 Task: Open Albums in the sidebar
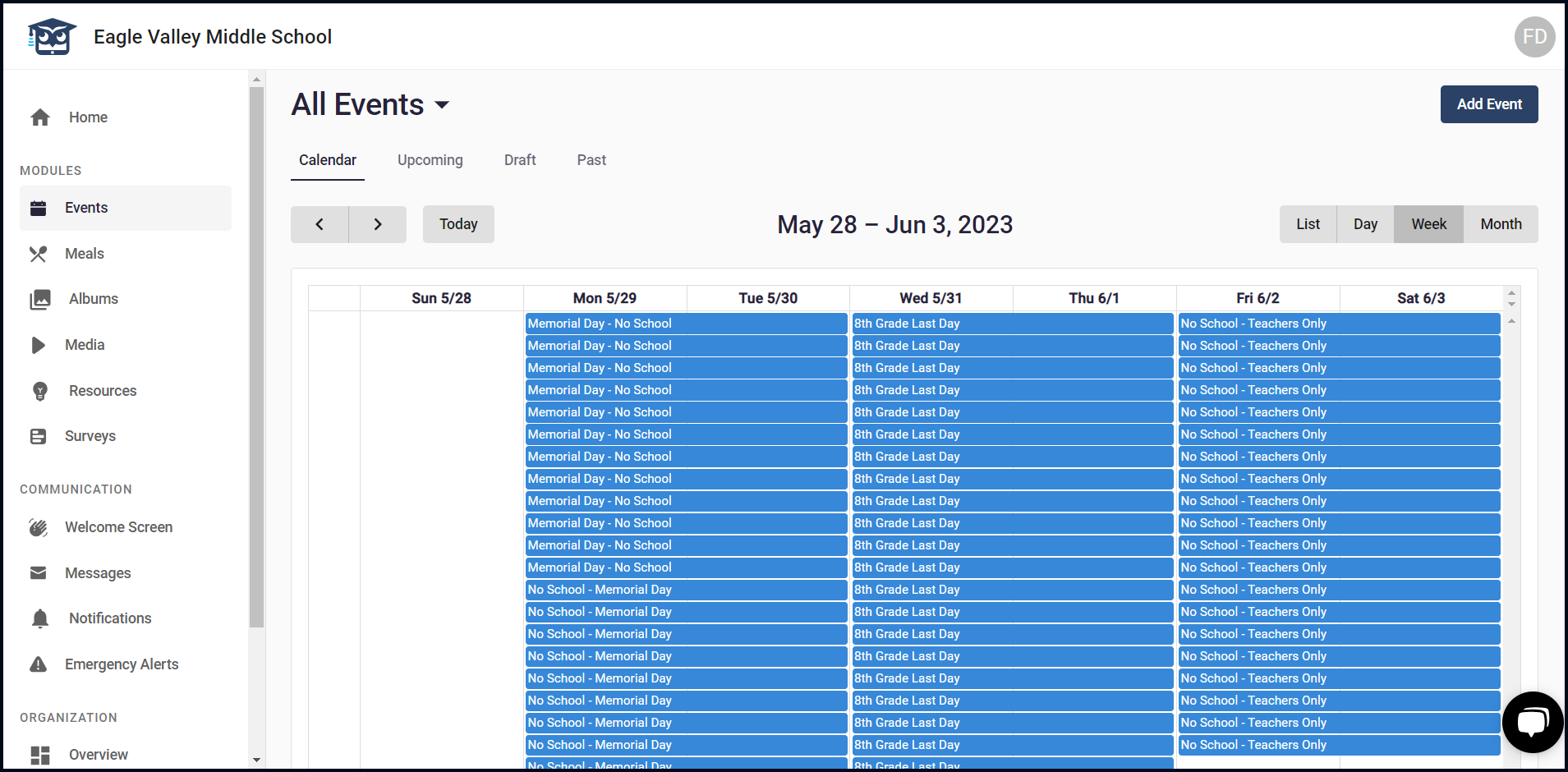[126, 299]
